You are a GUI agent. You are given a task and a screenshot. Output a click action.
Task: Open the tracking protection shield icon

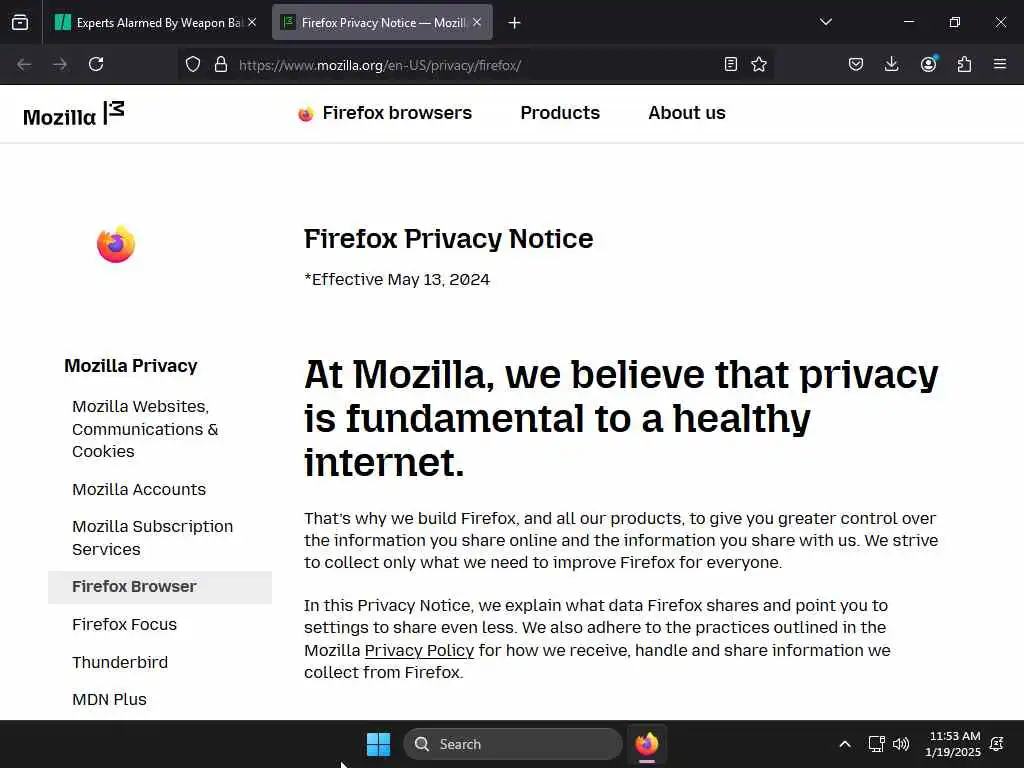193,64
